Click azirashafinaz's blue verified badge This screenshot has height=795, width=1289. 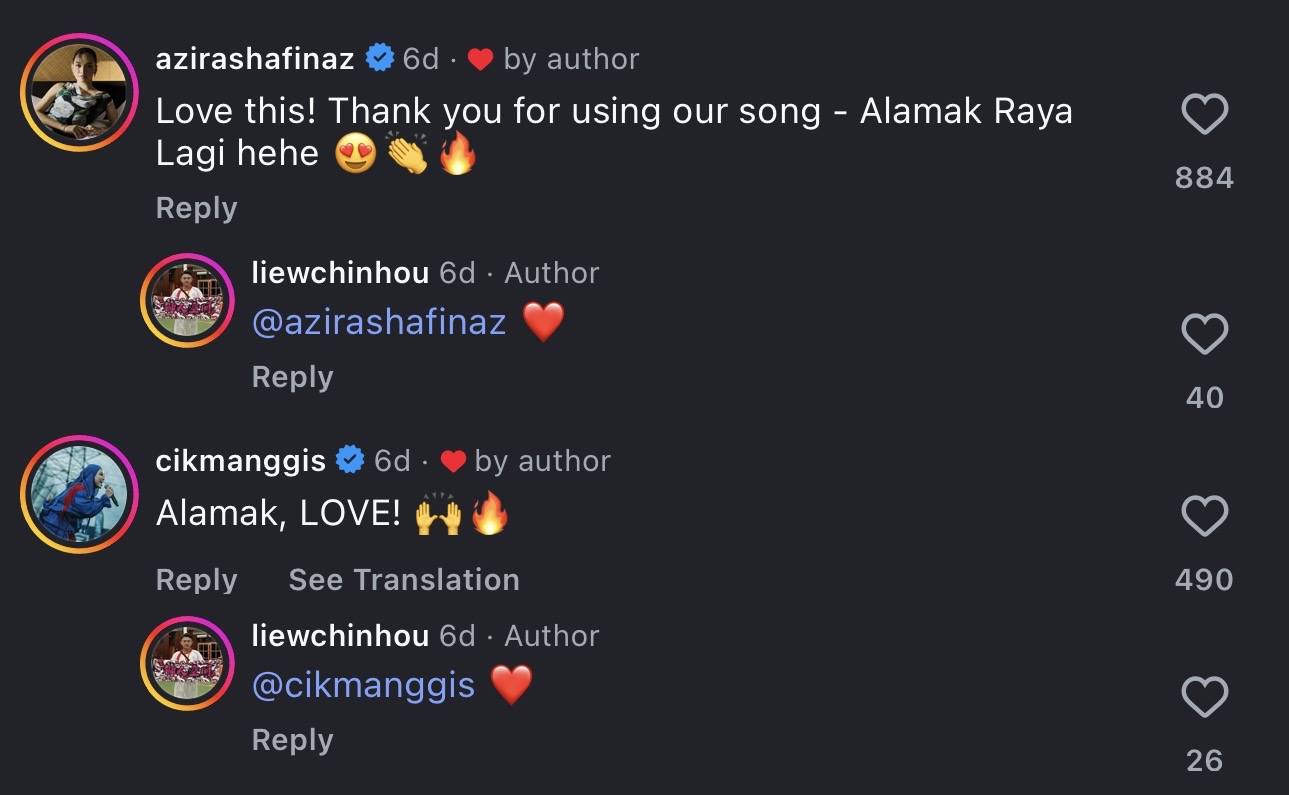(380, 59)
